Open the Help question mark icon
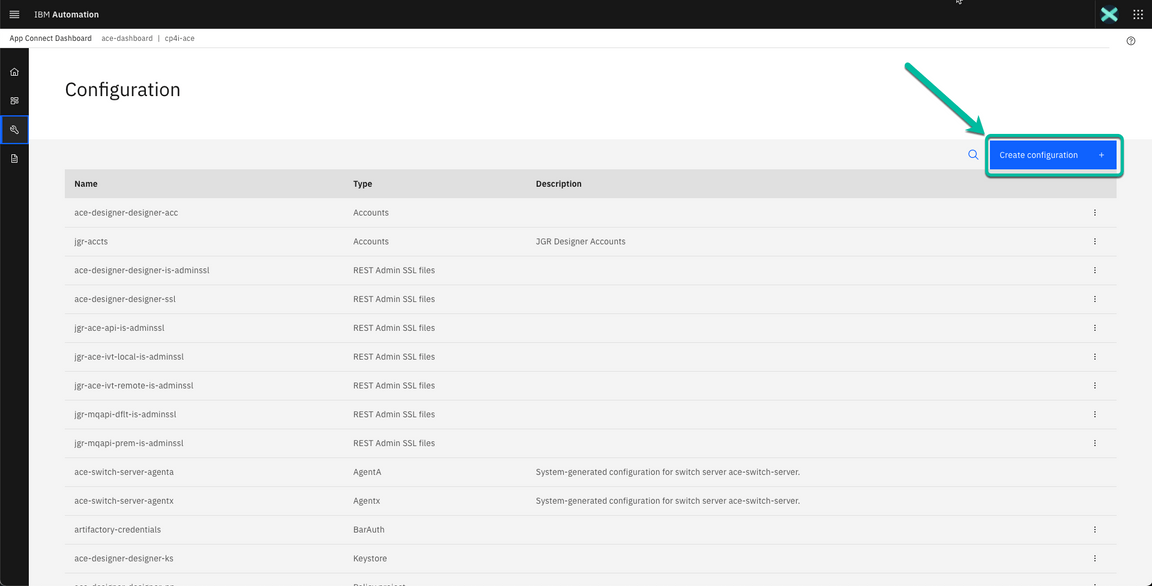 click(1131, 40)
